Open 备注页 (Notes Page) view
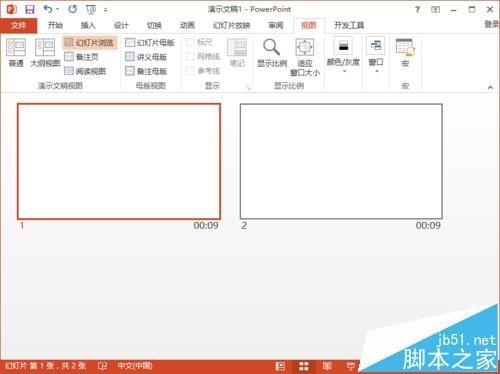The height and width of the screenshot is (374, 500). tap(82, 57)
